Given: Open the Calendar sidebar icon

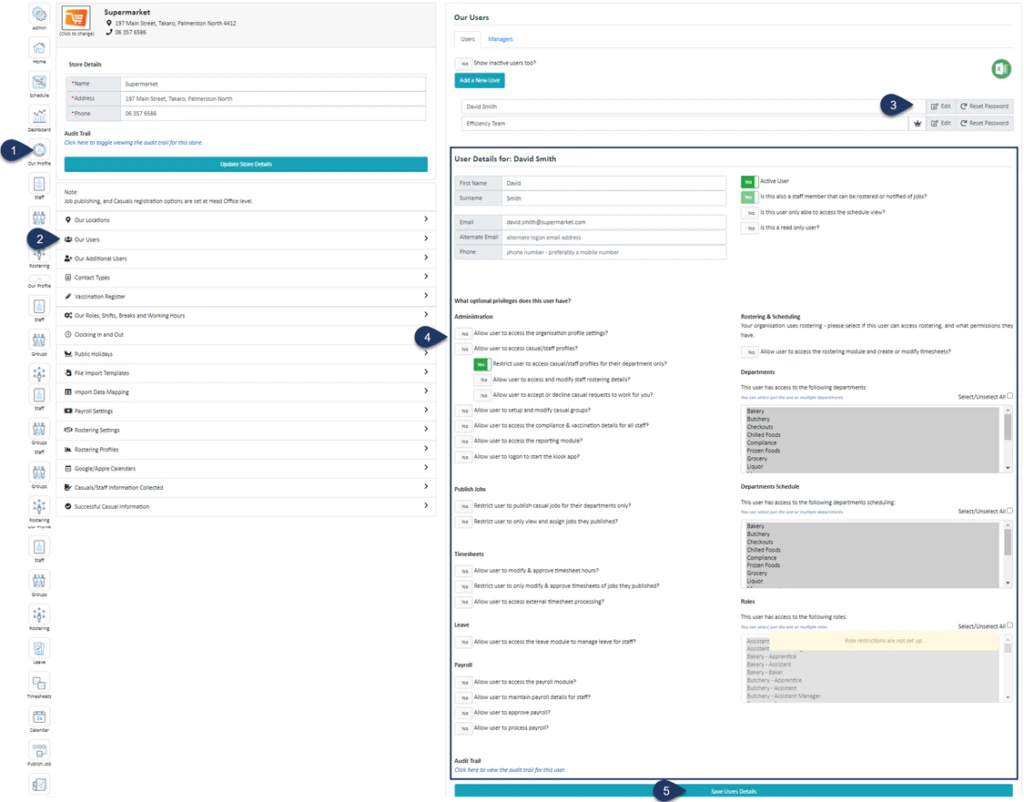Looking at the screenshot, I should coord(39,716).
